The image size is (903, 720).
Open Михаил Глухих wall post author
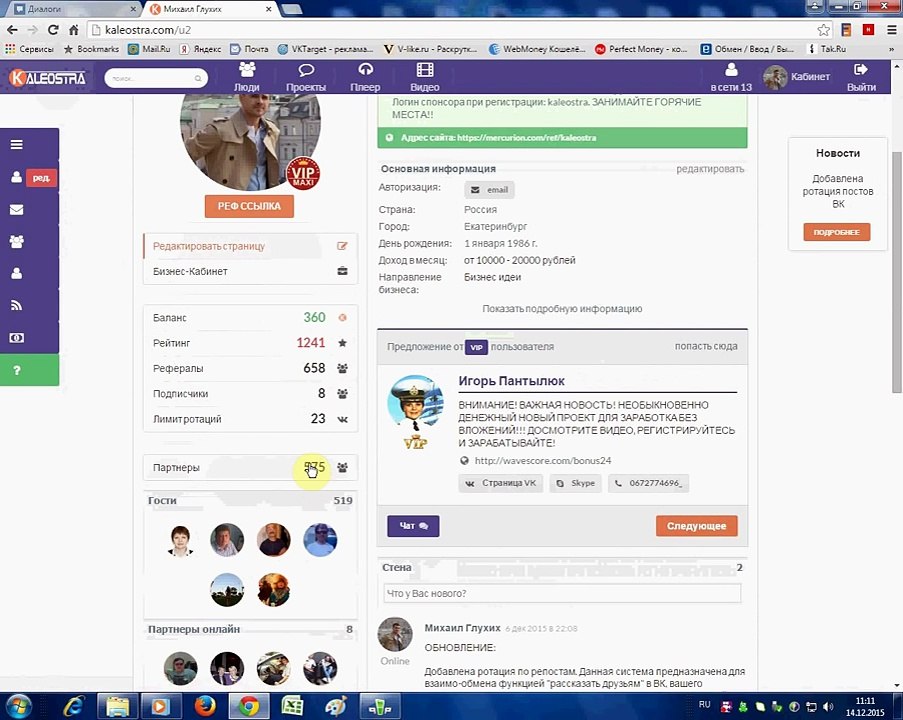[x=462, y=628]
